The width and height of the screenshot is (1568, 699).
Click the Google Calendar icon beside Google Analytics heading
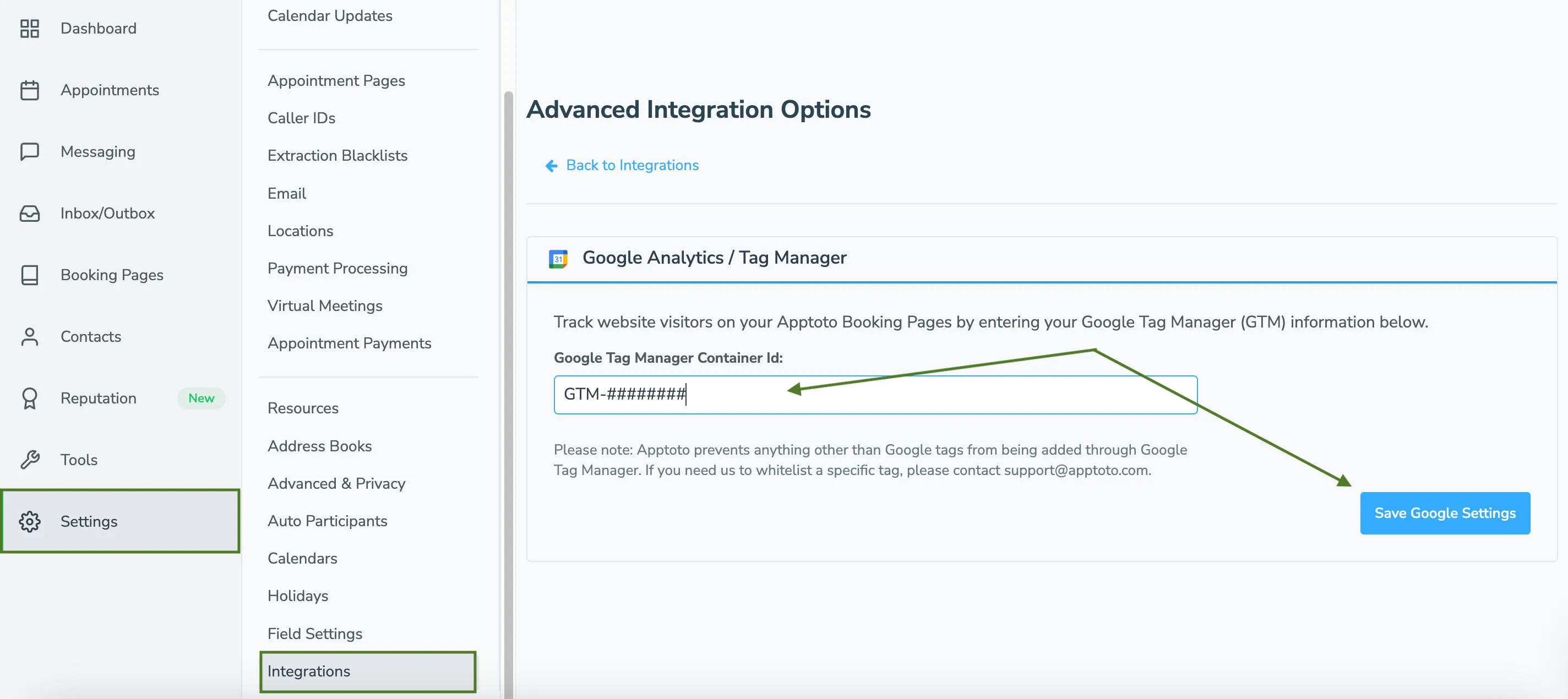coord(559,258)
